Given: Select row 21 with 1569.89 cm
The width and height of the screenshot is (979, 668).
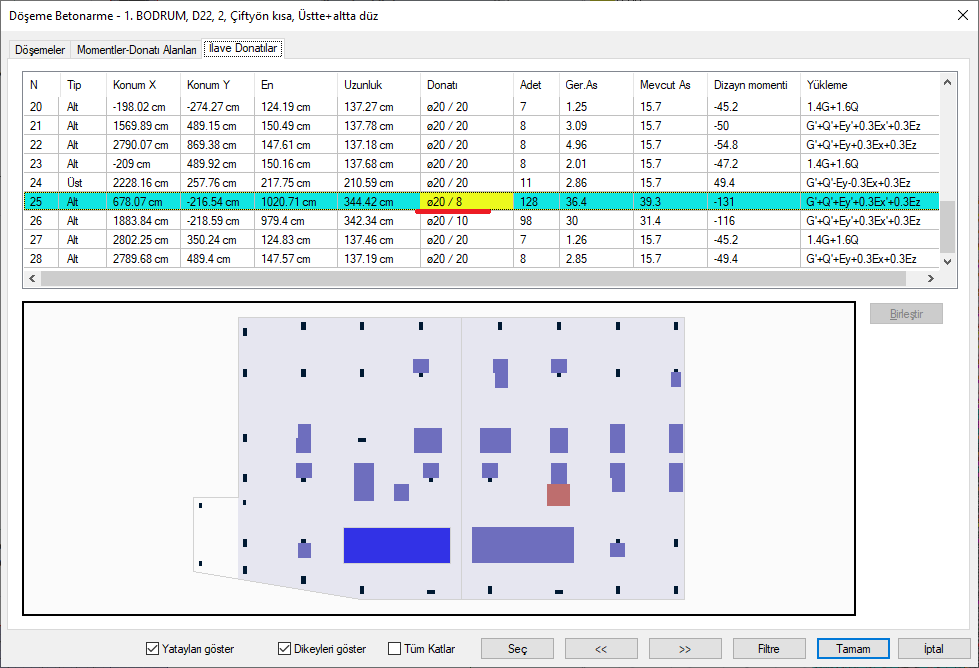Looking at the screenshot, I should tap(481, 125).
